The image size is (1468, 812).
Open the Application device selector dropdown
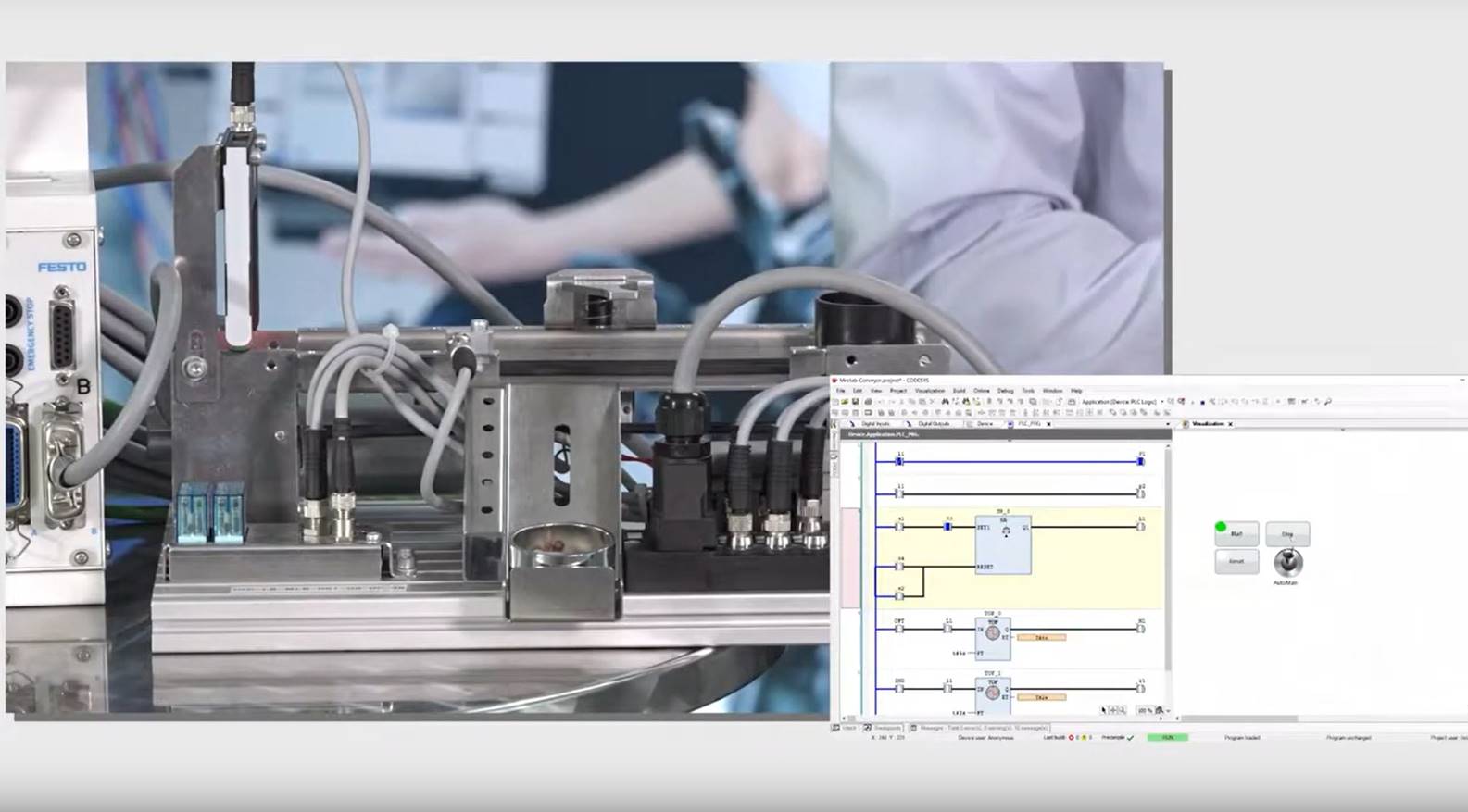(1161, 402)
